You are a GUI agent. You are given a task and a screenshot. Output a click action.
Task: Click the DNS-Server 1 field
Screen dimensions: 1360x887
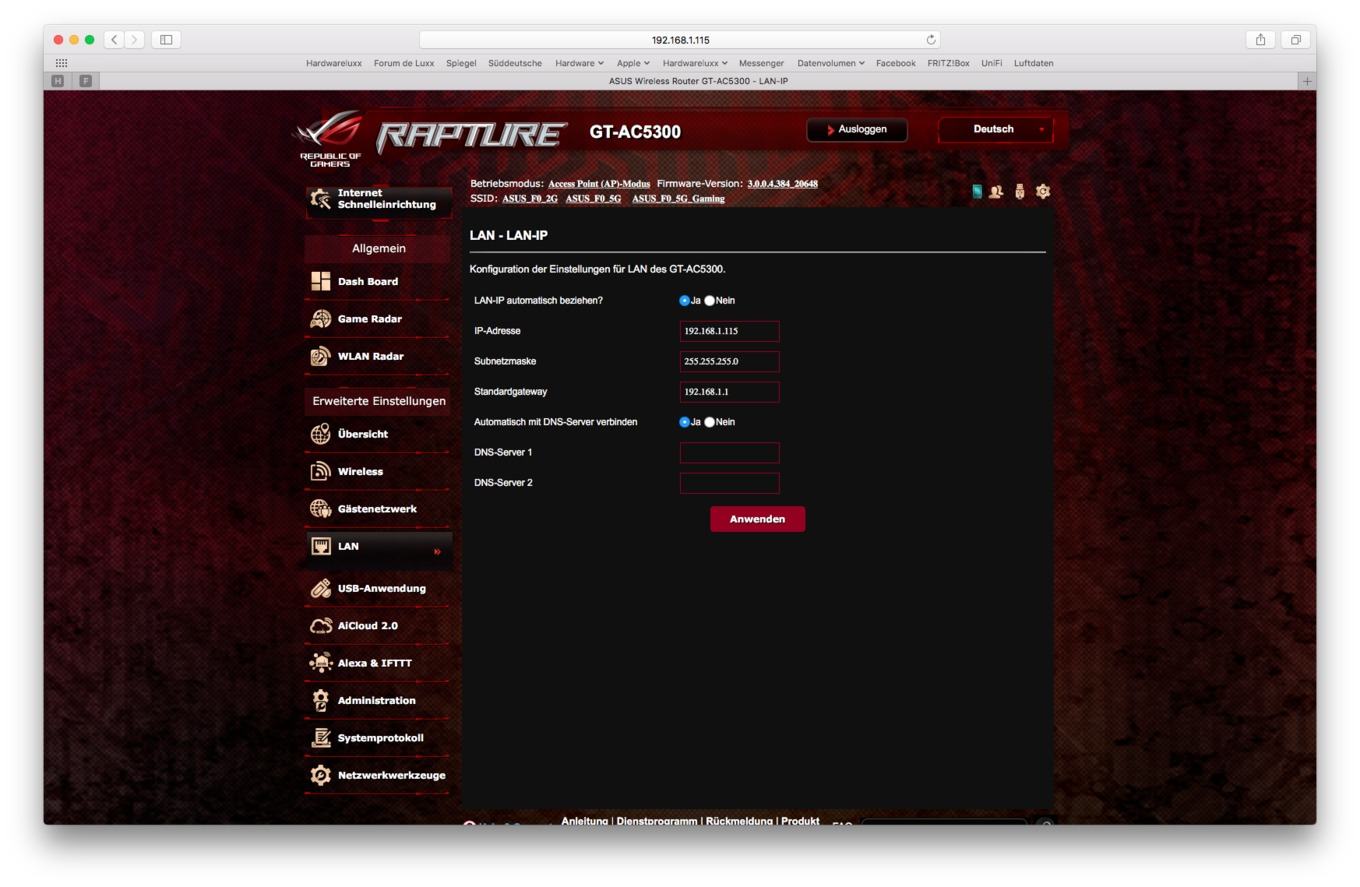click(x=729, y=453)
